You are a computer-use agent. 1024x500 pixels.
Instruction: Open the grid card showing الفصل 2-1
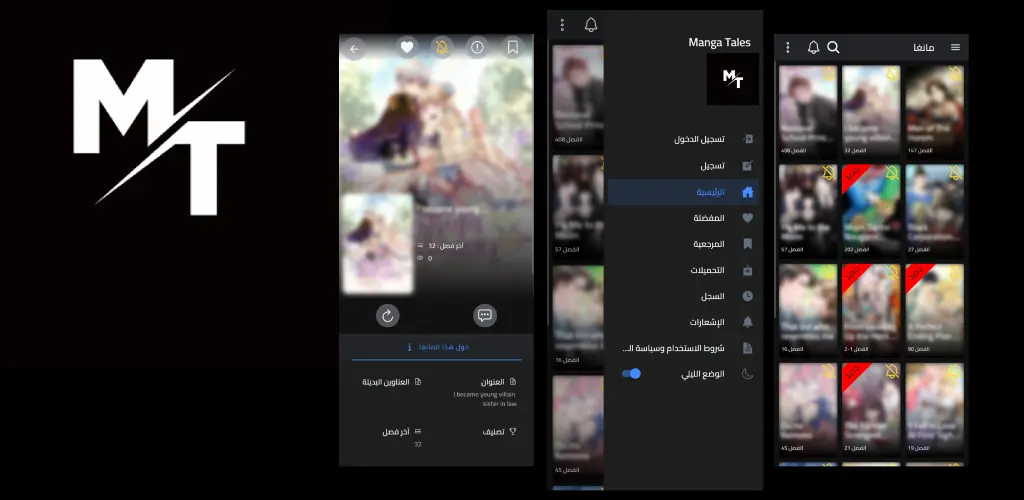pyautogui.click(x=871, y=310)
